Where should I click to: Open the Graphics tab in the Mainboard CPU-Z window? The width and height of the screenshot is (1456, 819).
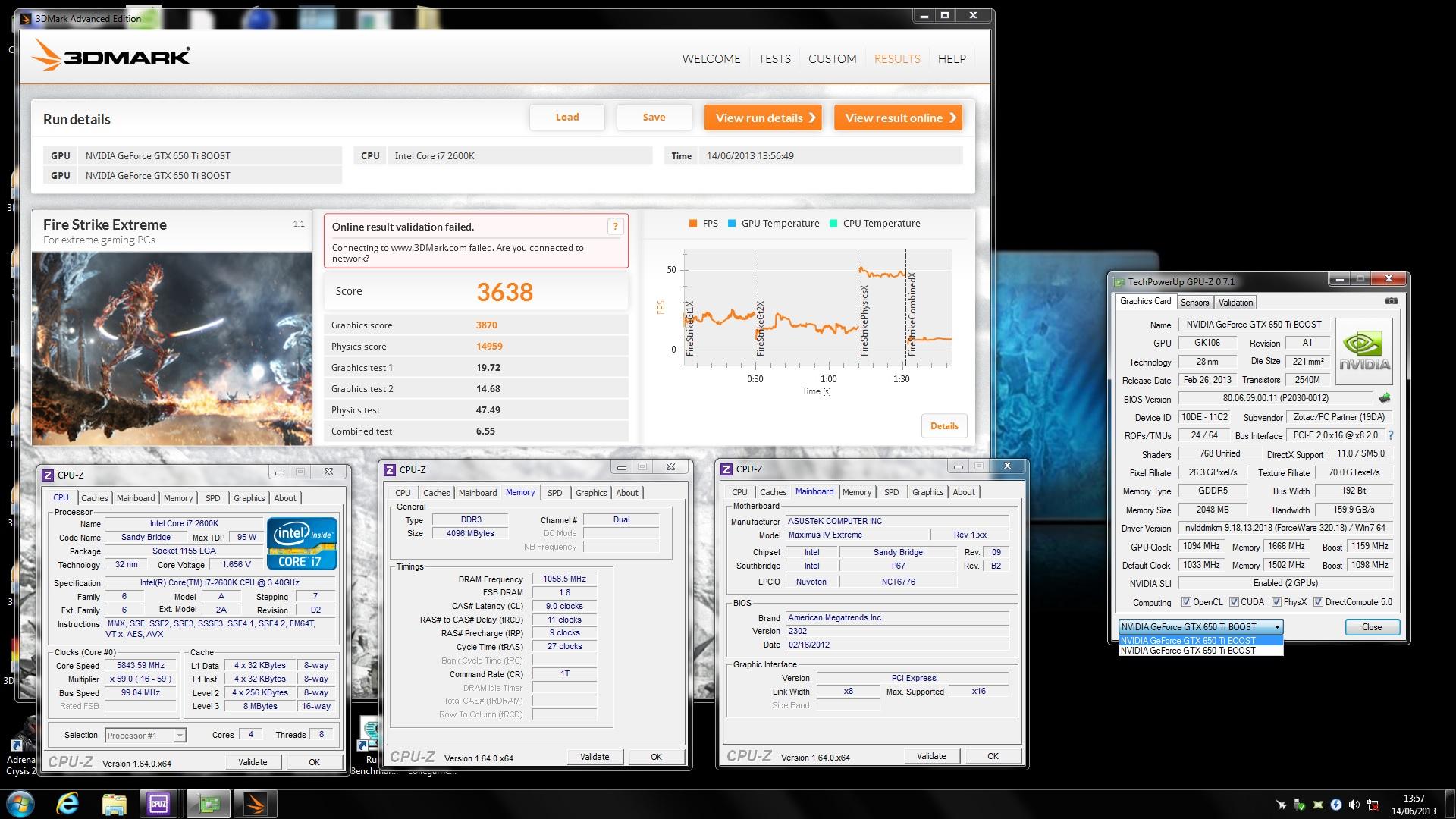927,492
